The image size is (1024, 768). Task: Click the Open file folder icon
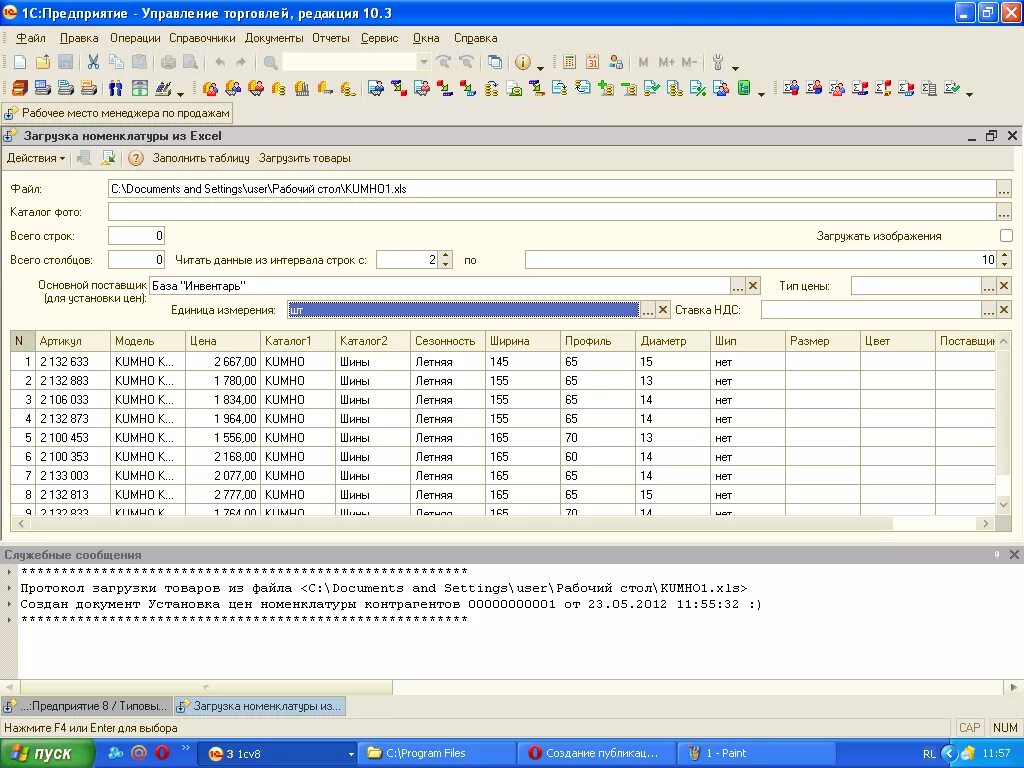pyautogui.click(x=42, y=62)
